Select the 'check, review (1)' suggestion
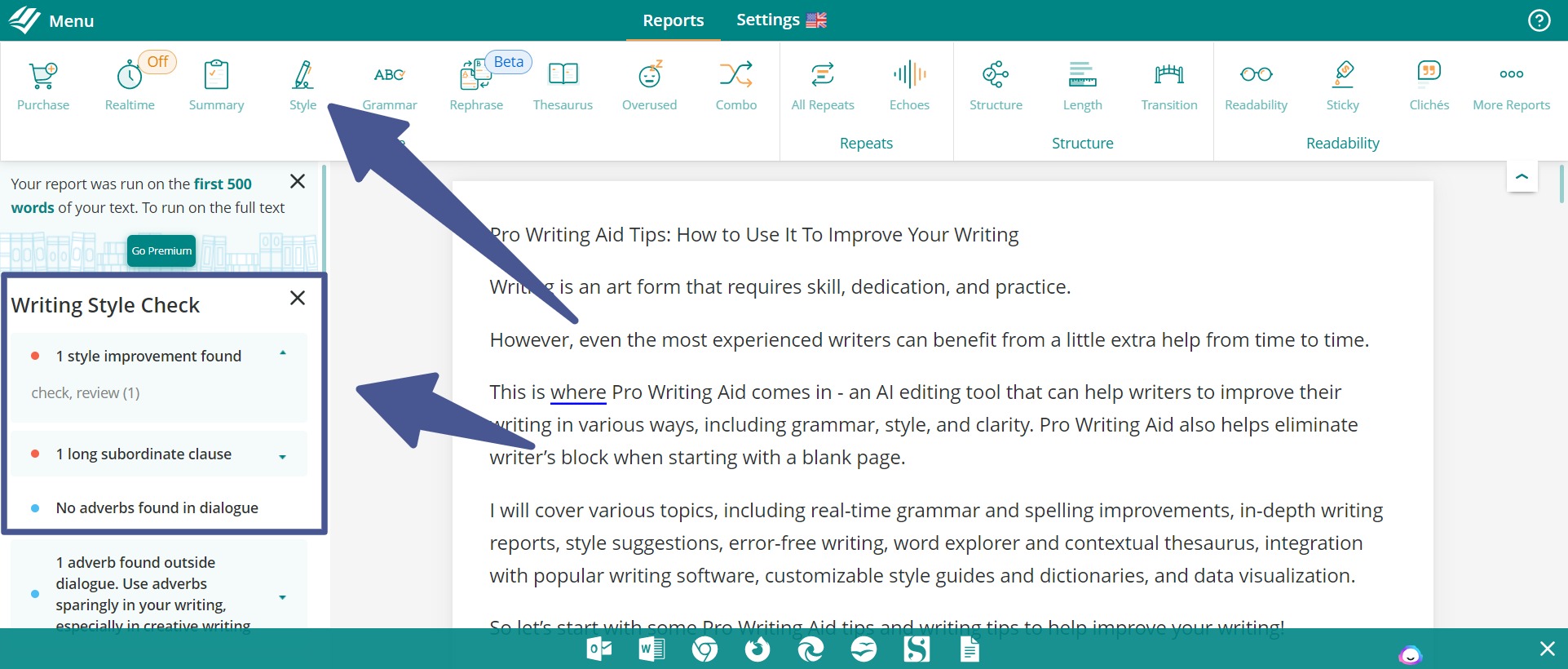The image size is (1568, 669). [x=86, y=393]
